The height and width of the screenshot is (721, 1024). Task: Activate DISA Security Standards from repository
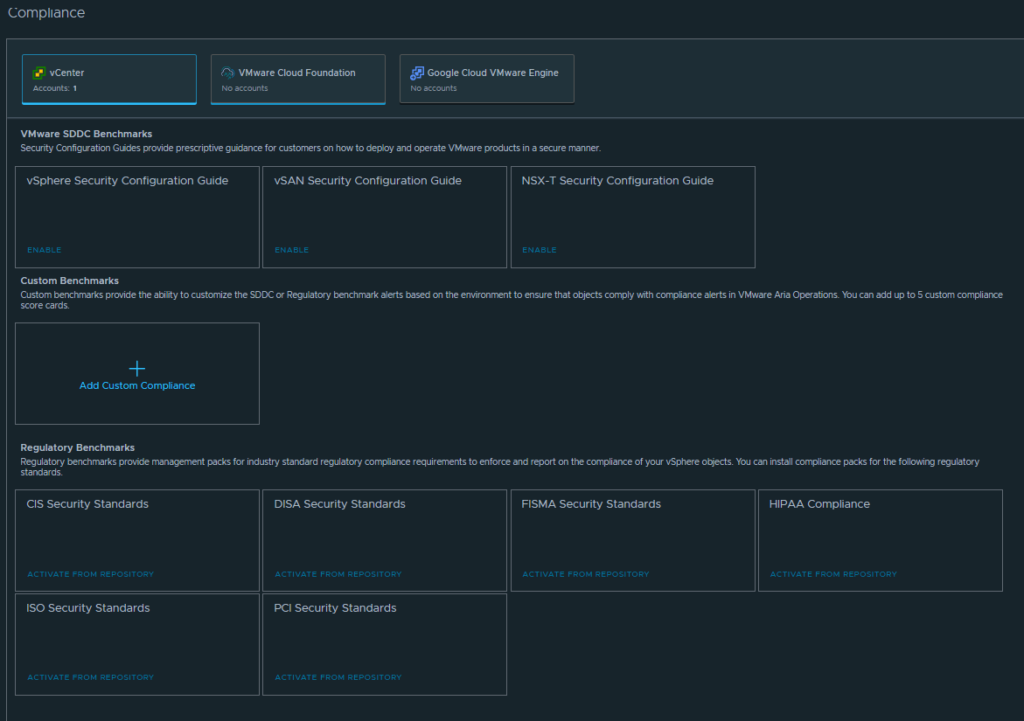click(338, 574)
